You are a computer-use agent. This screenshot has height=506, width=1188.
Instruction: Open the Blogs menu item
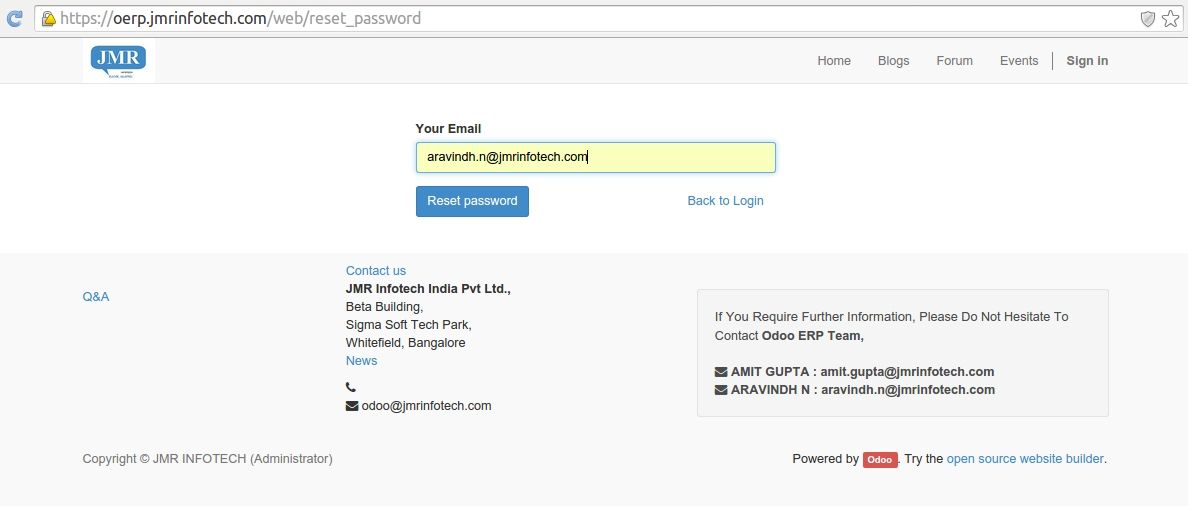click(x=893, y=61)
